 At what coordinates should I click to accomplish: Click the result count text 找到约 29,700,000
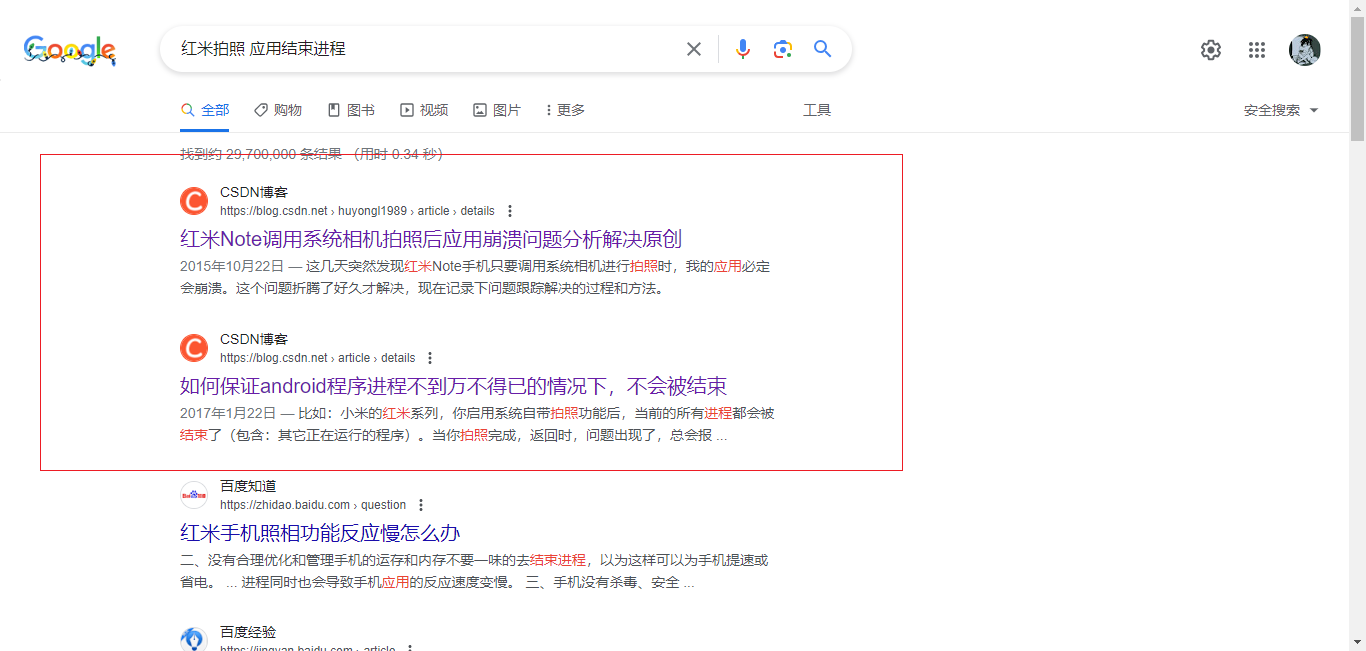tap(311, 154)
